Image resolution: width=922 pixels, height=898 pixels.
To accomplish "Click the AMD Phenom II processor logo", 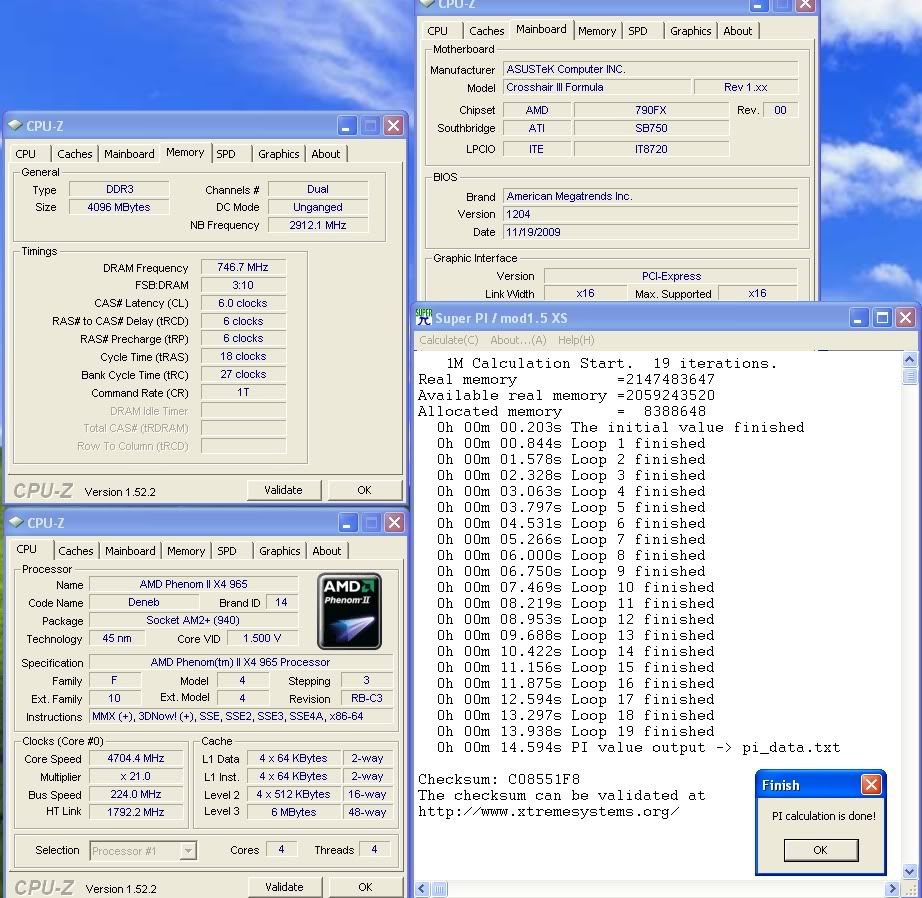I will (349, 611).
